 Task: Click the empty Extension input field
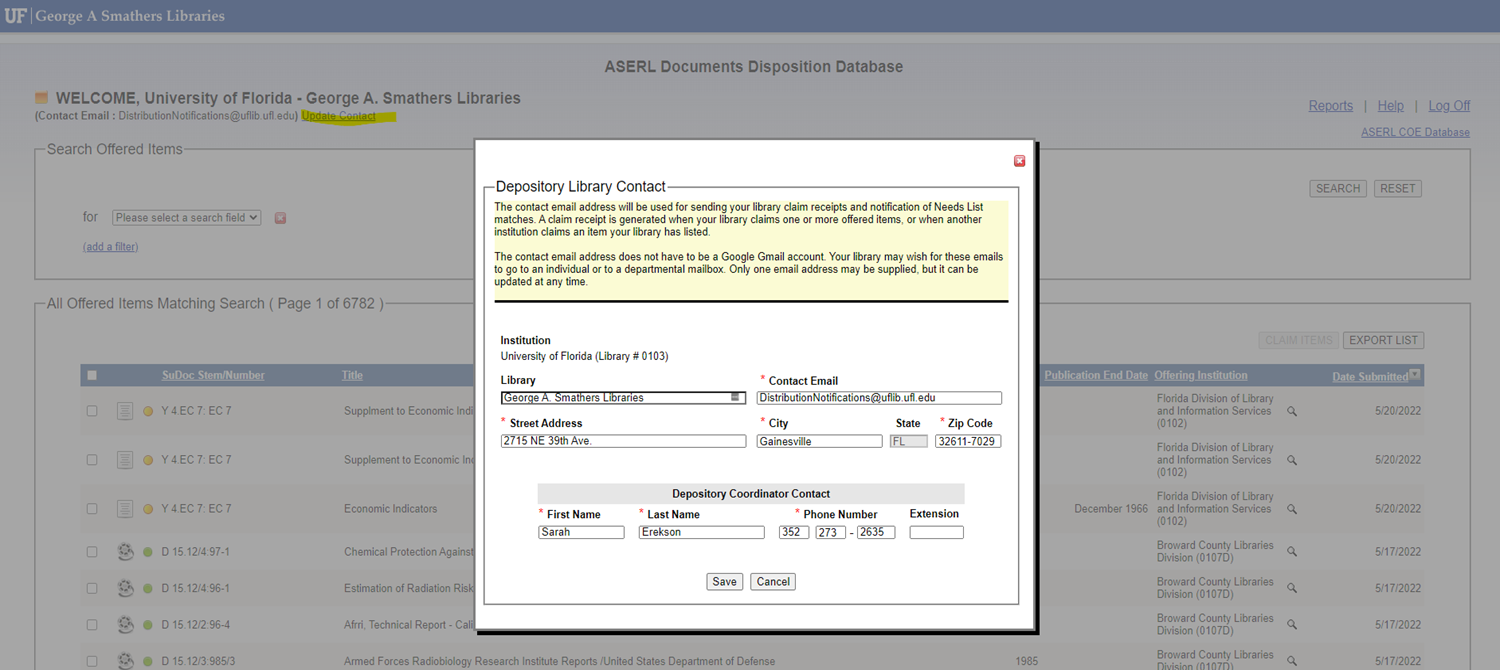click(x=936, y=533)
